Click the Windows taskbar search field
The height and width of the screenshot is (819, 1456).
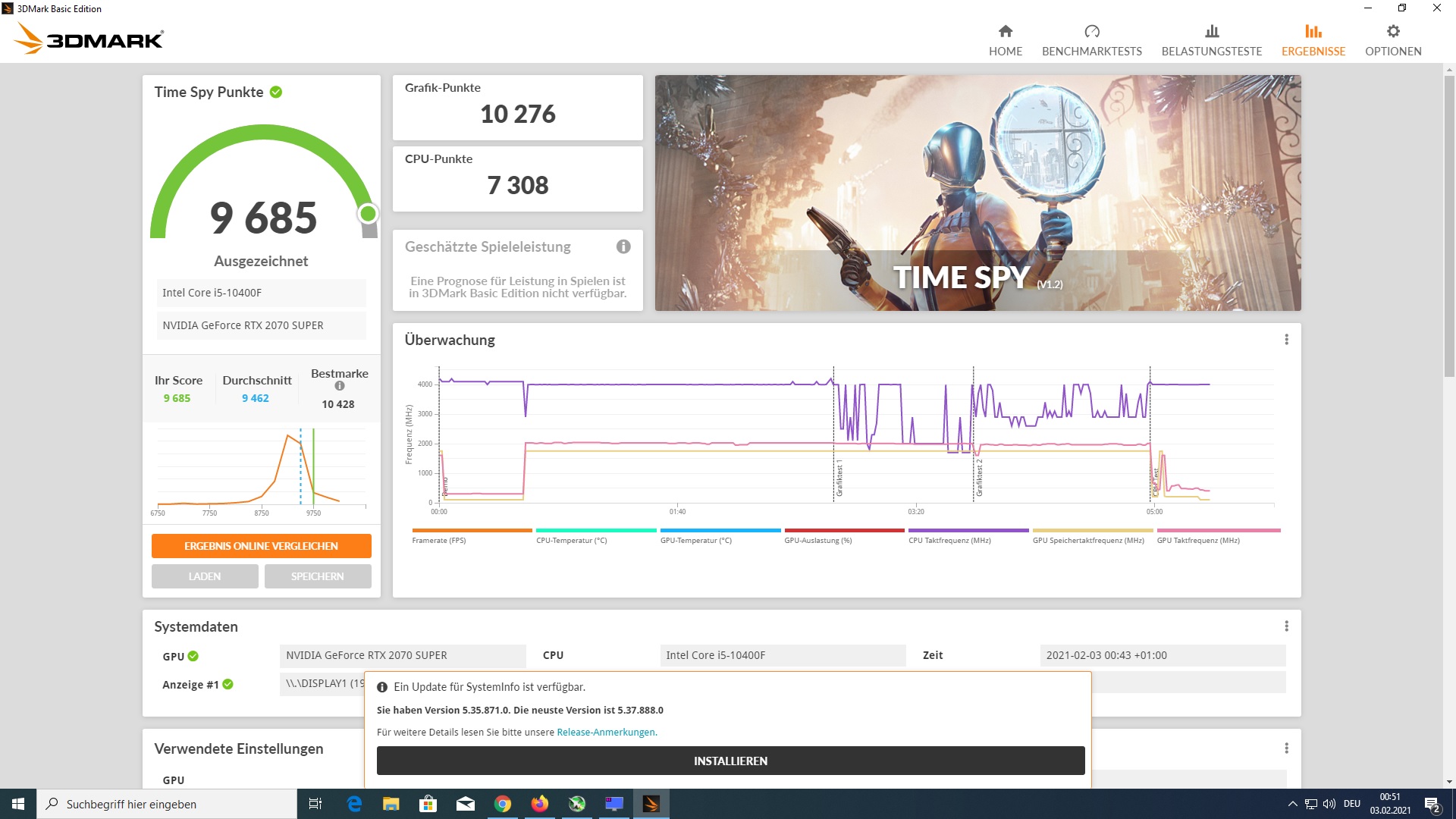(x=167, y=804)
